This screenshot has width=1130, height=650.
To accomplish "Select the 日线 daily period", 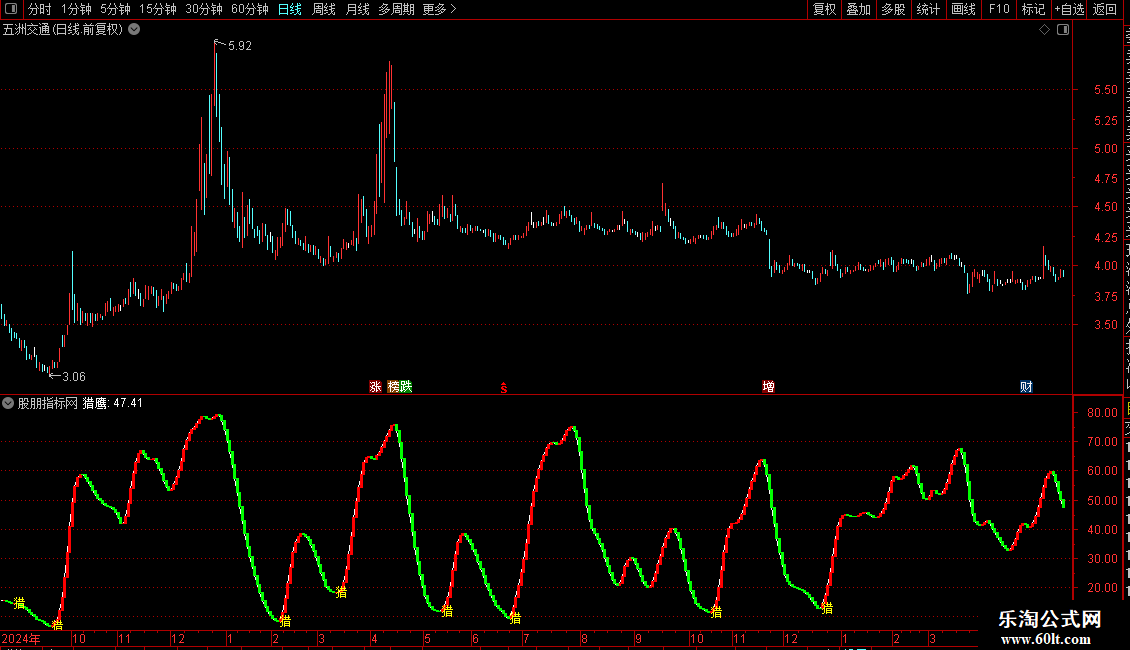I will (x=290, y=9).
